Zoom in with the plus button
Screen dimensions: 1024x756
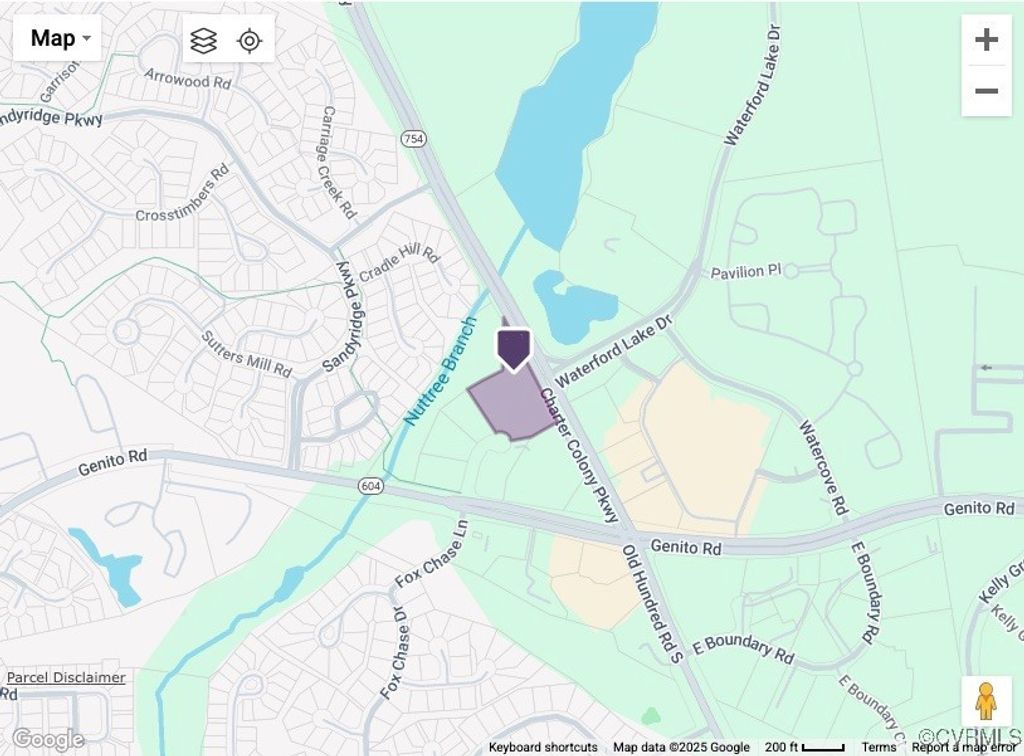click(986, 40)
